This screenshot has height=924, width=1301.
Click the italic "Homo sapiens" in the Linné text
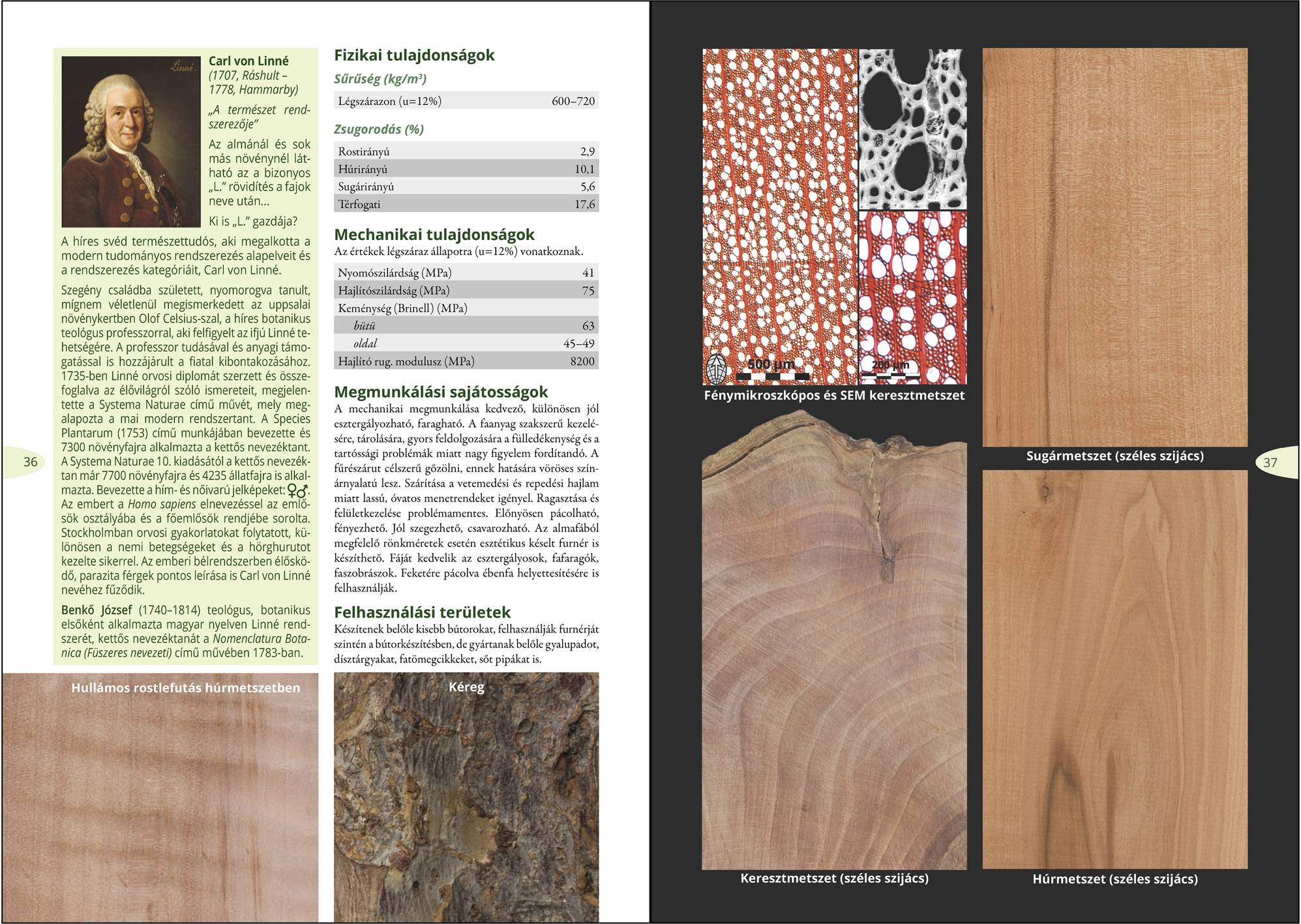[x=160, y=504]
